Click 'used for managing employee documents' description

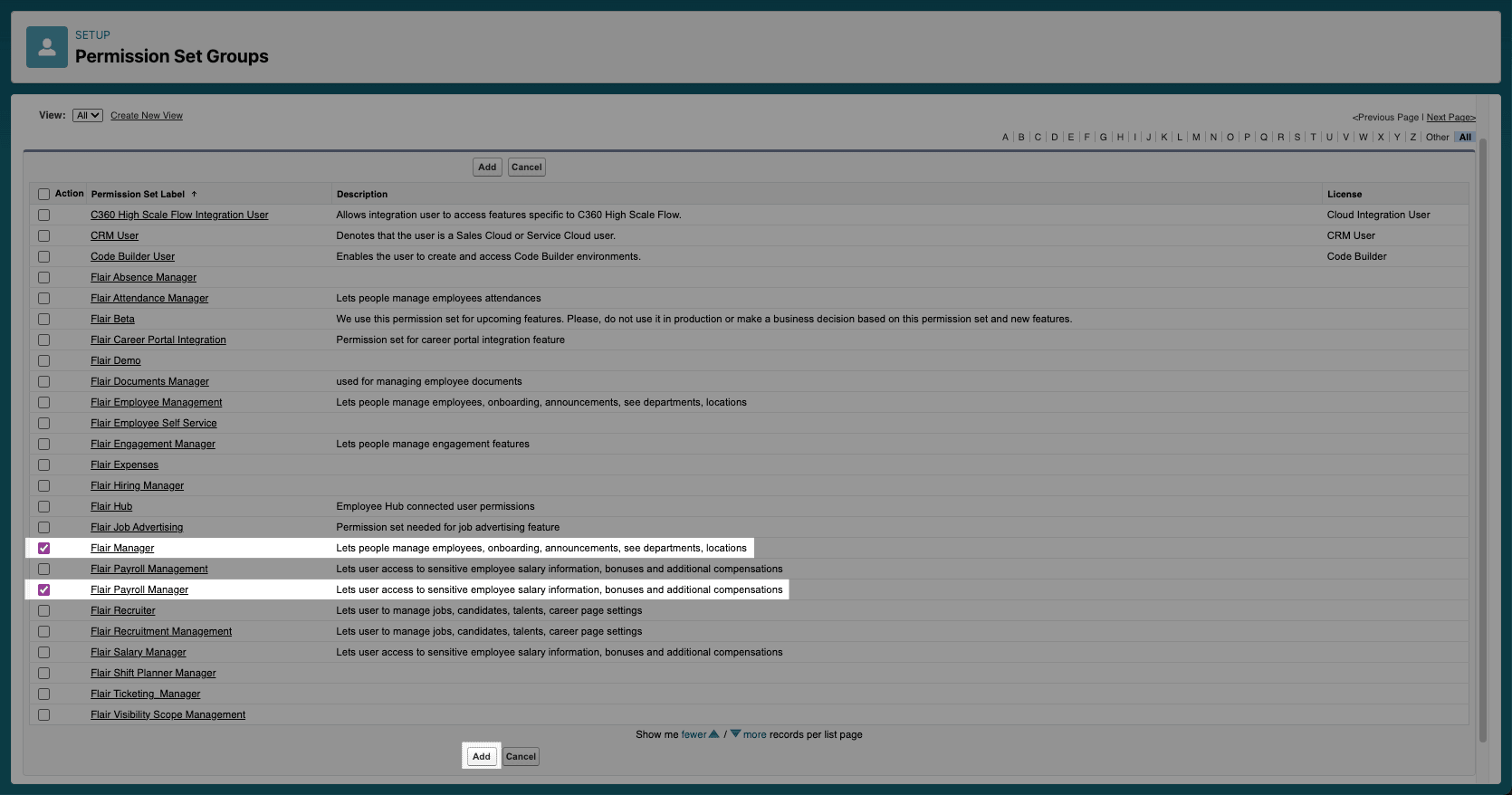pos(429,381)
